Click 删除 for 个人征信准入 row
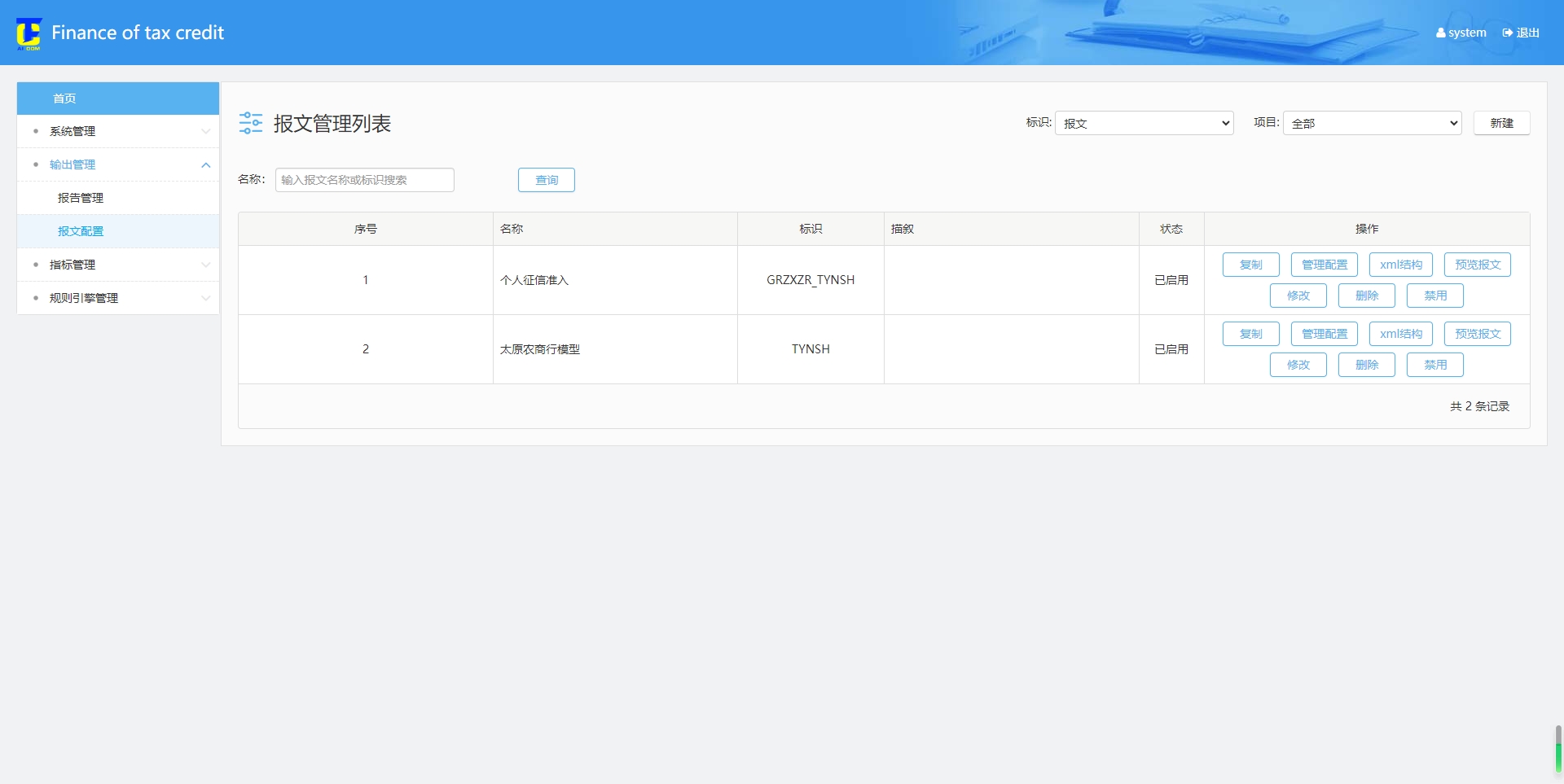This screenshot has width=1564, height=784. point(1367,296)
